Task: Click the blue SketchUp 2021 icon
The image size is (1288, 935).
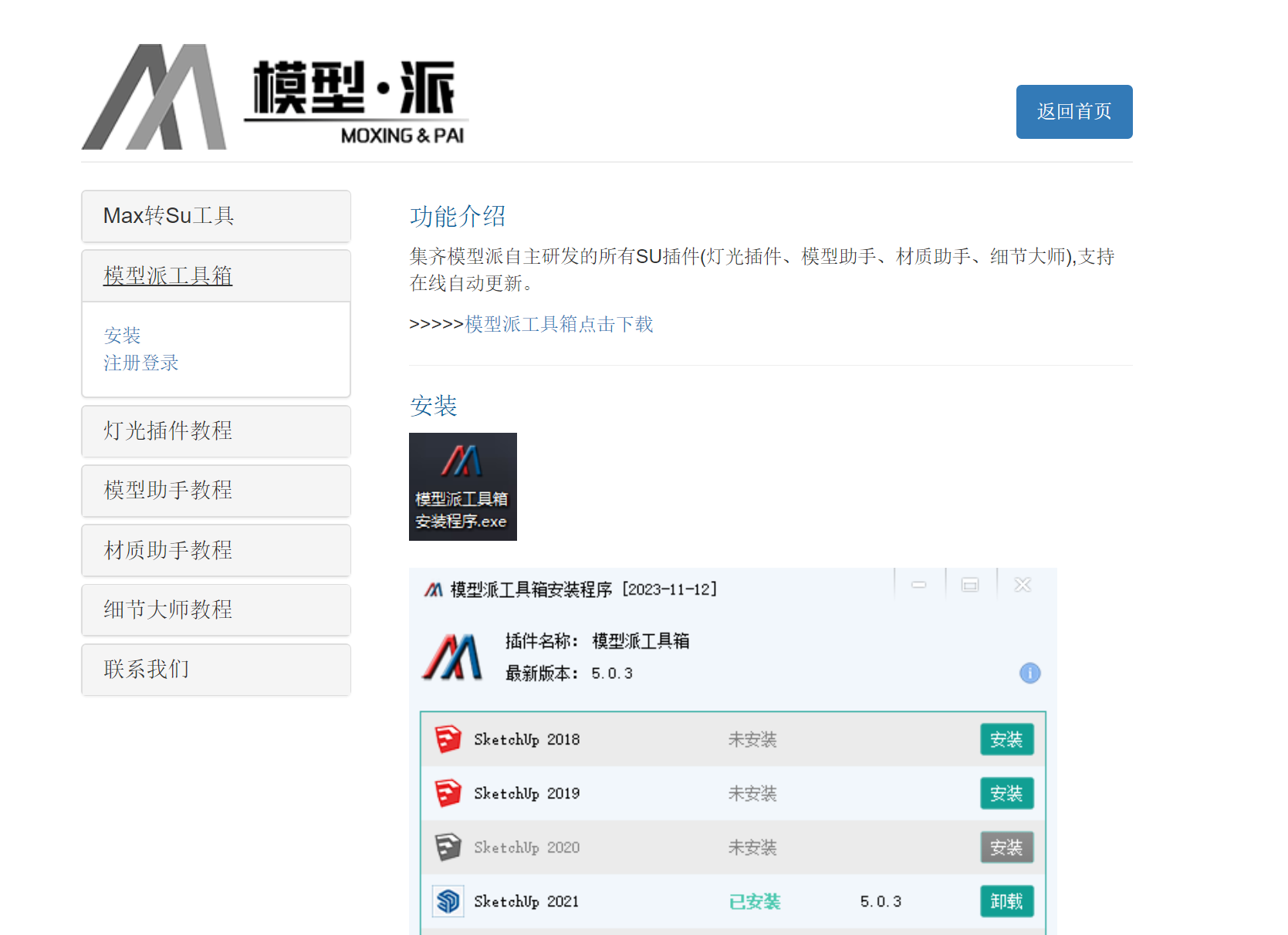Action: (x=448, y=901)
